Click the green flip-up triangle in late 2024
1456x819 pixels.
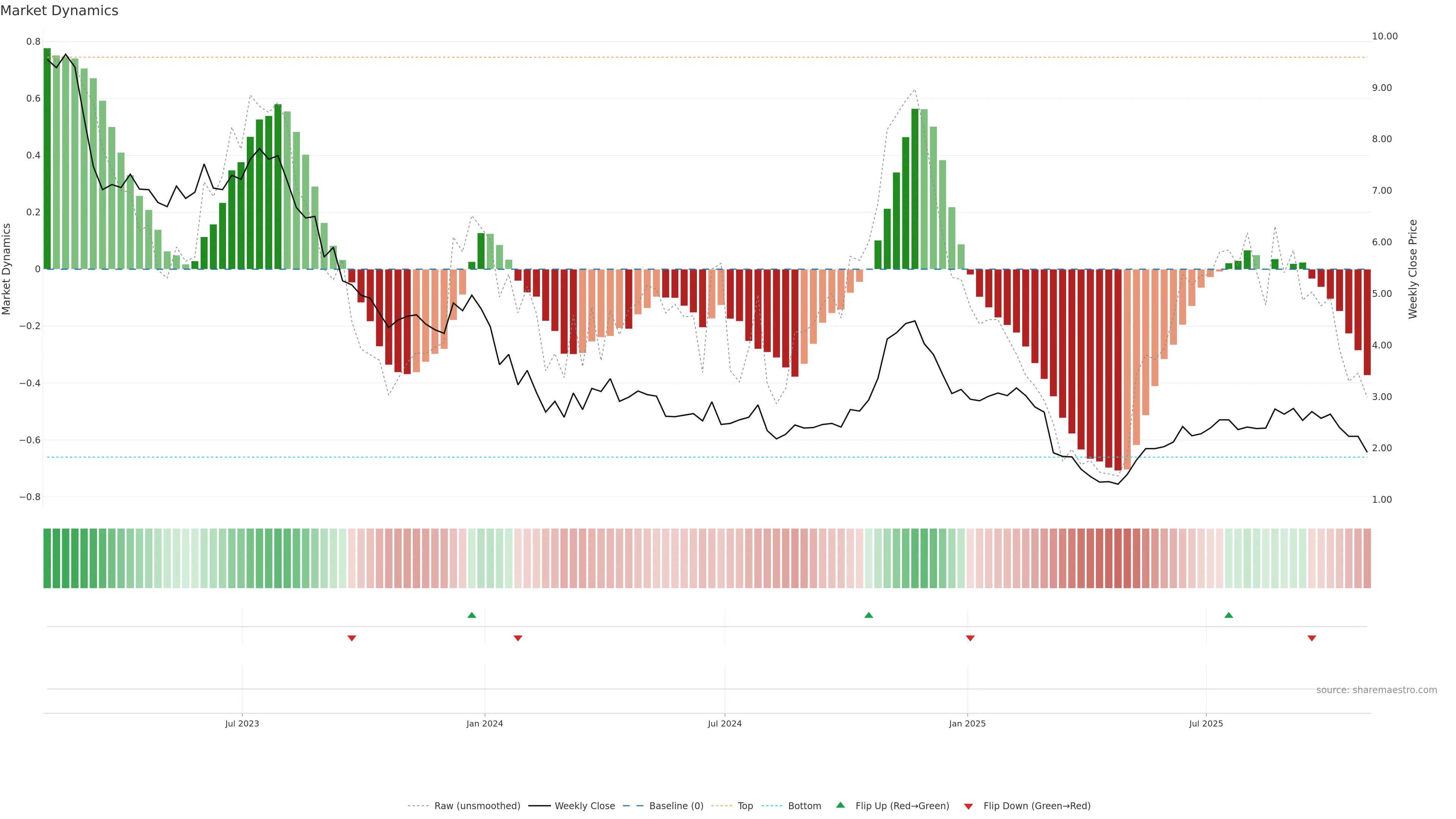869,615
